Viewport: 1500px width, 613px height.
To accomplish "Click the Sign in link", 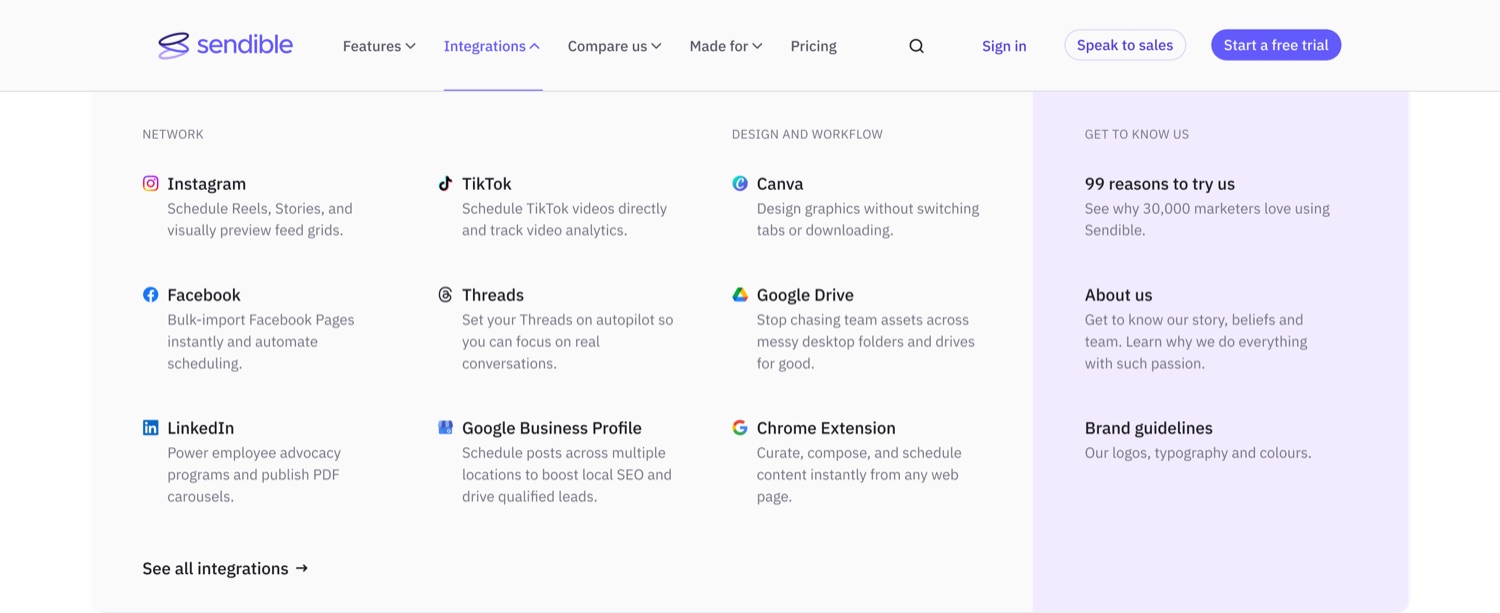I will 1004,46.
